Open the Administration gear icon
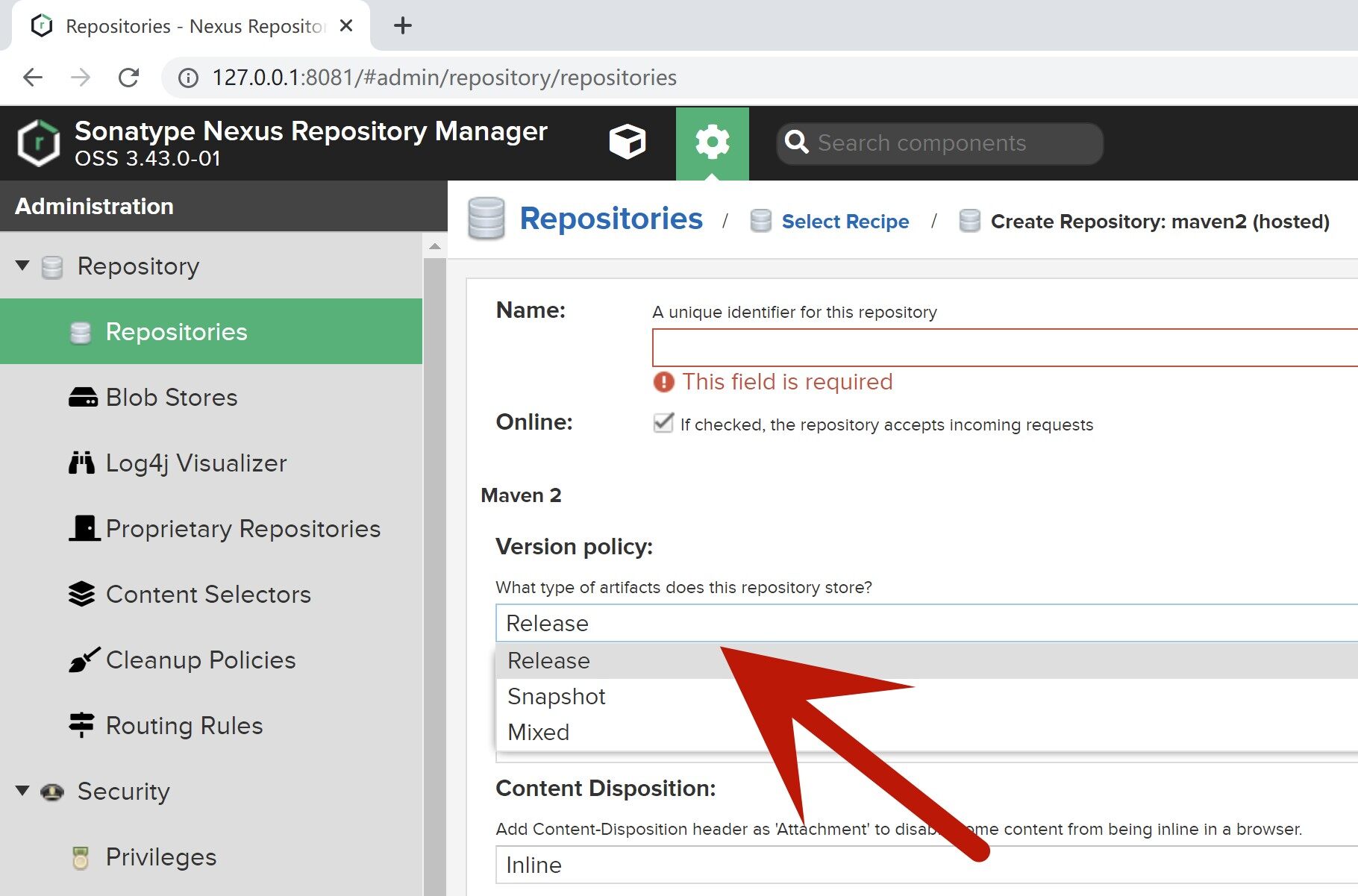Image resolution: width=1358 pixels, height=896 pixels. point(712,142)
